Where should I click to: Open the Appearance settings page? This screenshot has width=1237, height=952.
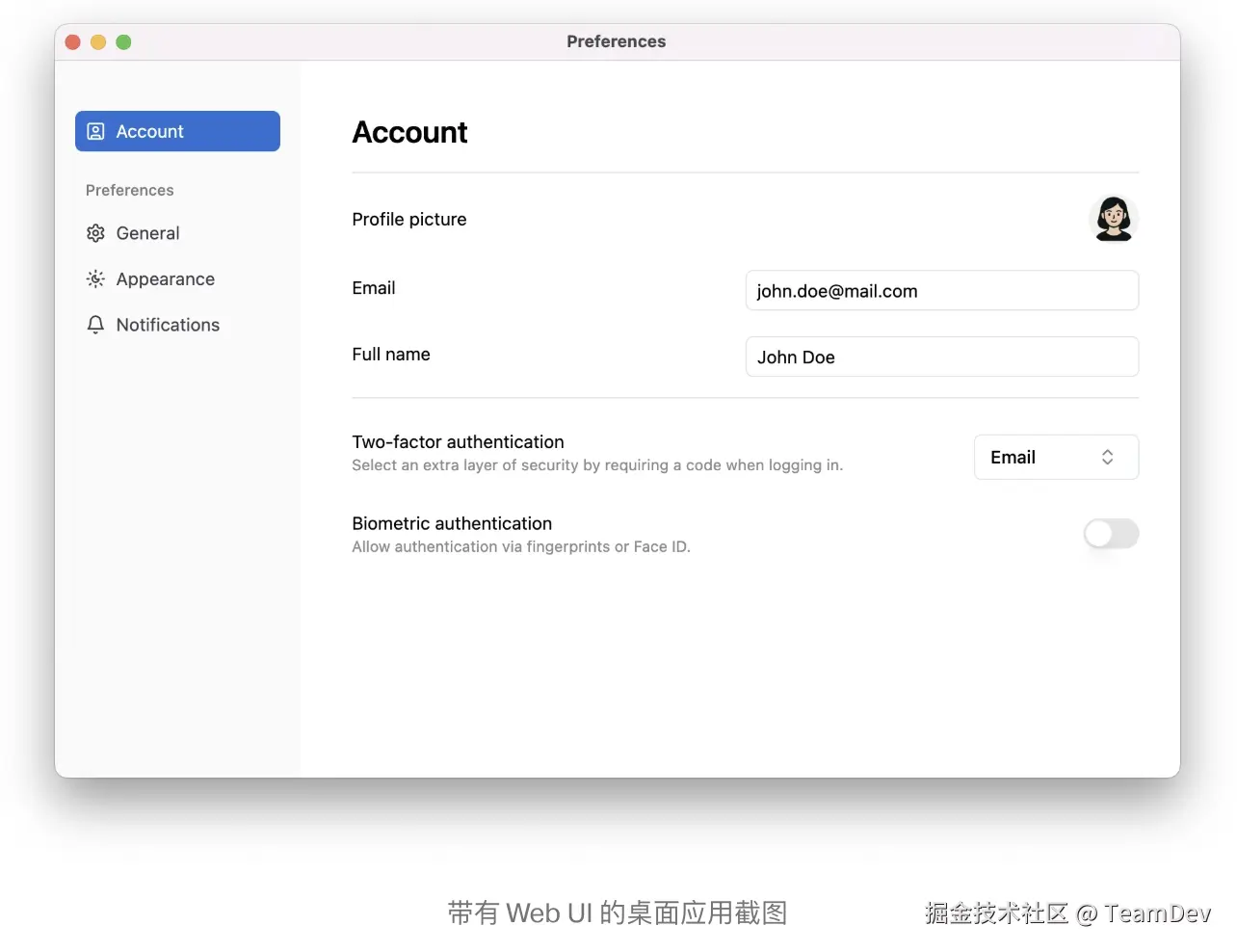click(x=165, y=278)
